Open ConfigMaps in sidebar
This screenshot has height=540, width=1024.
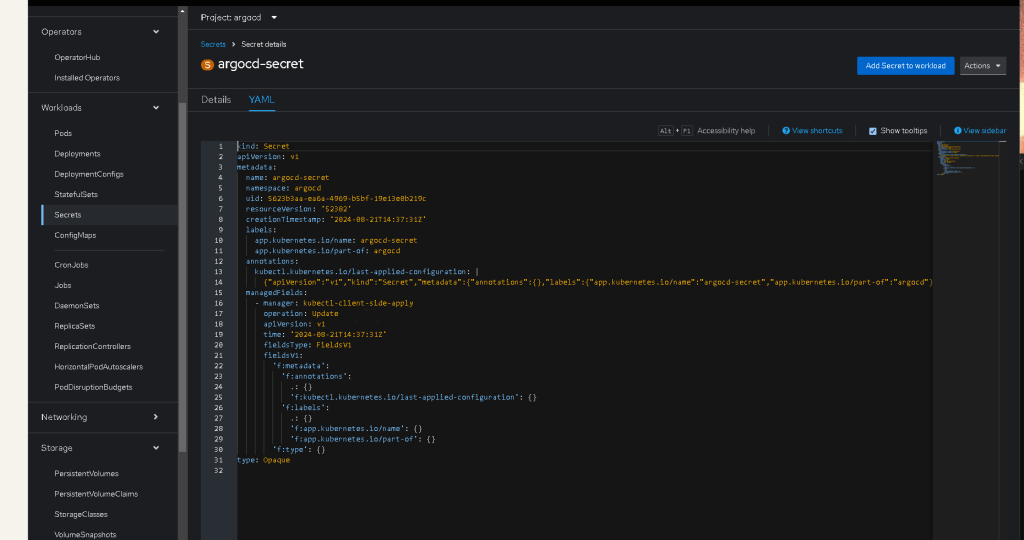pos(75,235)
